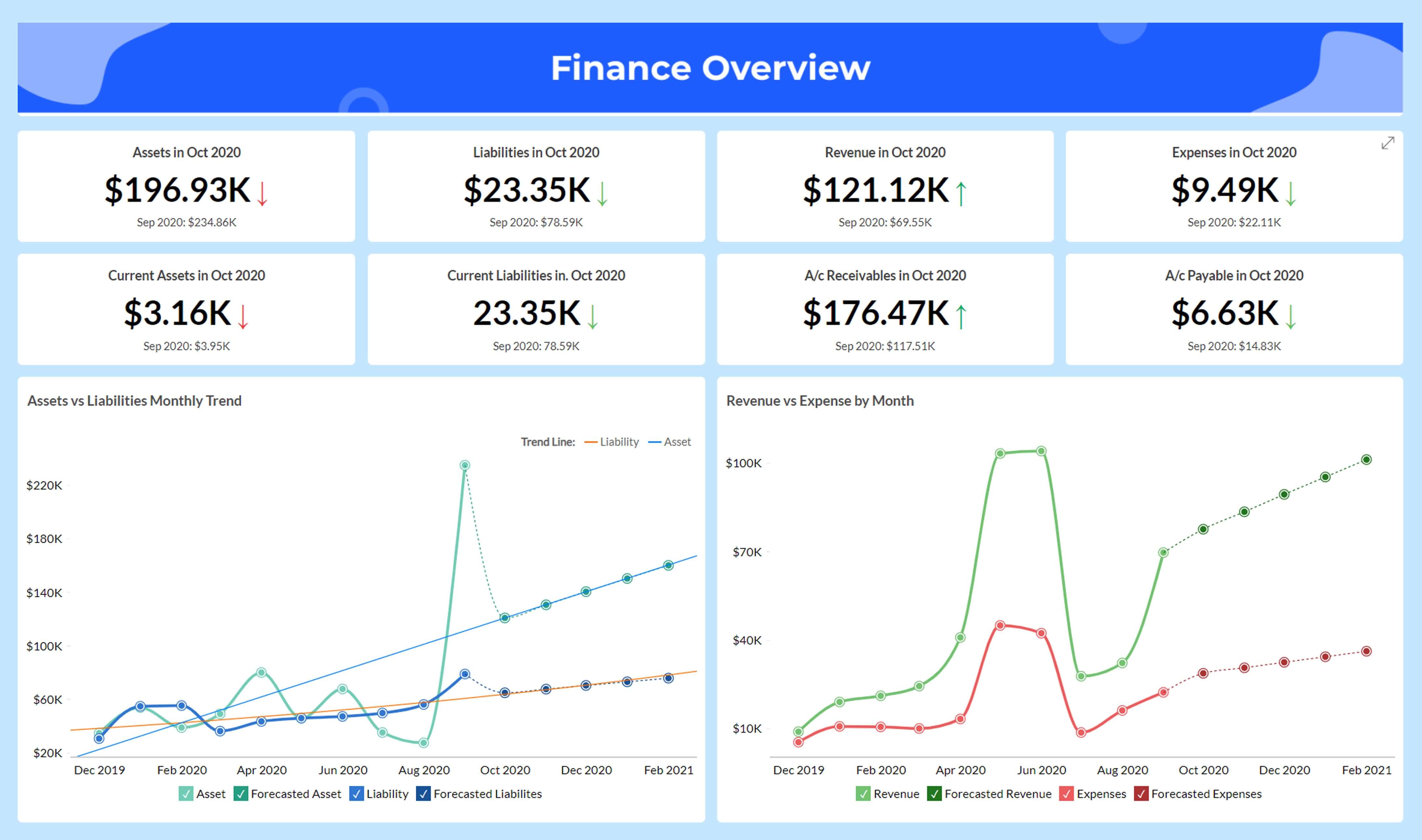Click the Revenue vs Expense by Month title

(820, 401)
